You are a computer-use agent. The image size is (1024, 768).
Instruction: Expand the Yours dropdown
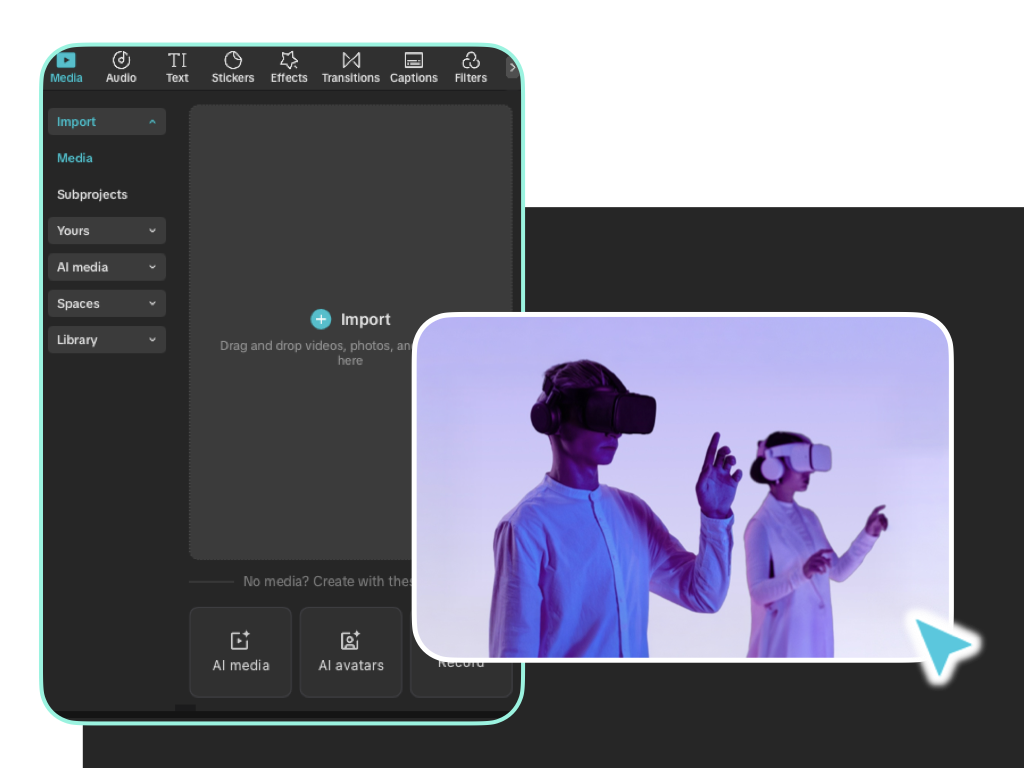click(154, 230)
